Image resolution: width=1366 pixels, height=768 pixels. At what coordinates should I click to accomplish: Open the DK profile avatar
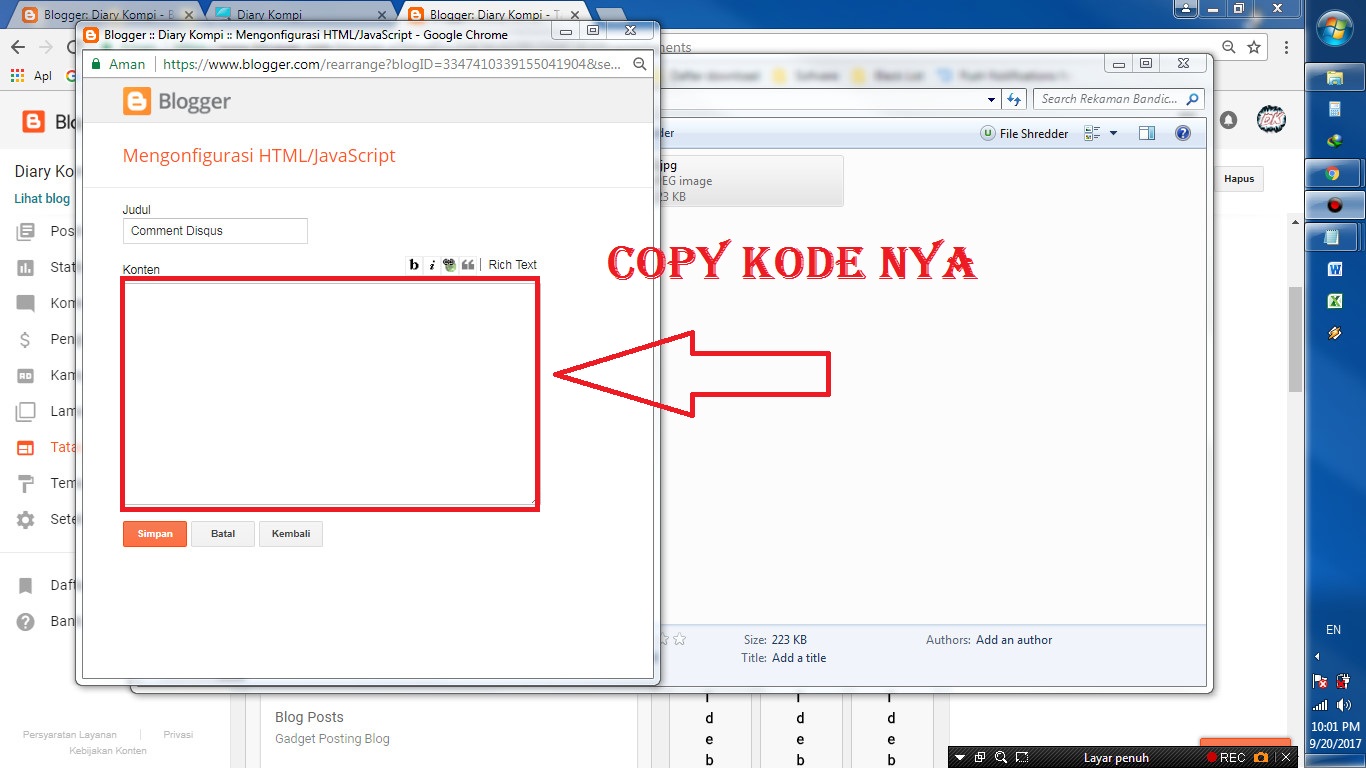pos(1271,120)
